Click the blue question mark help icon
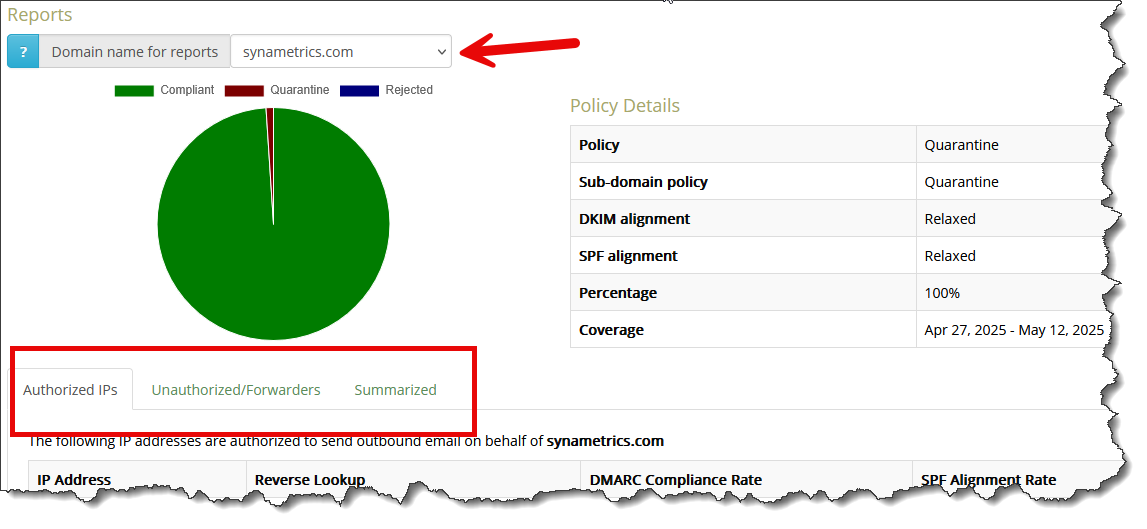This screenshot has height=529, width=1147. 23,52
